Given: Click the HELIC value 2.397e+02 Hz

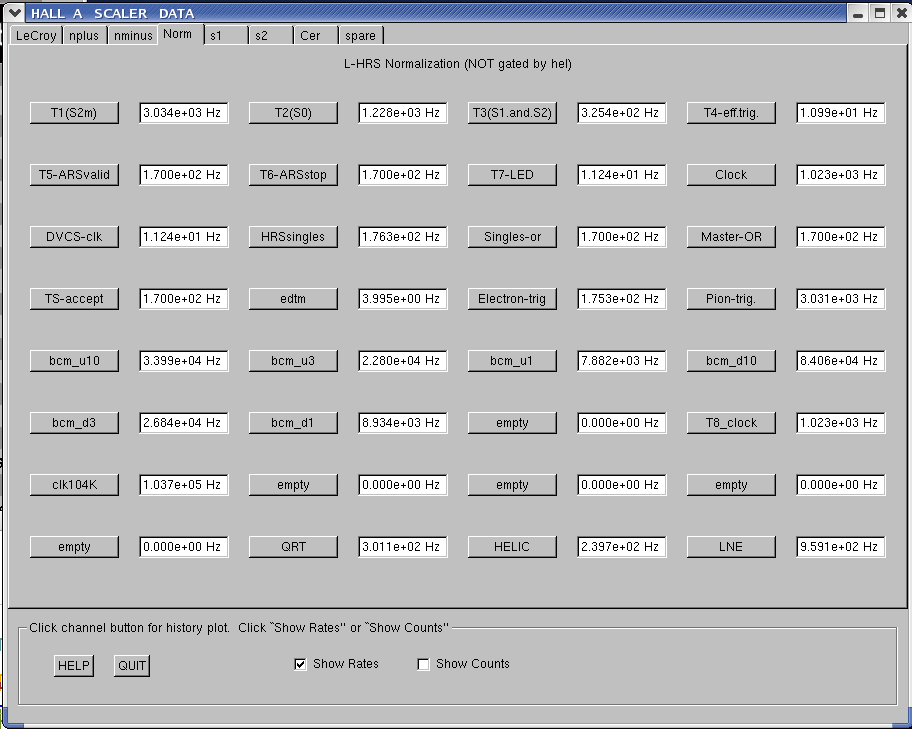Looking at the screenshot, I should pyautogui.click(x=622, y=547).
